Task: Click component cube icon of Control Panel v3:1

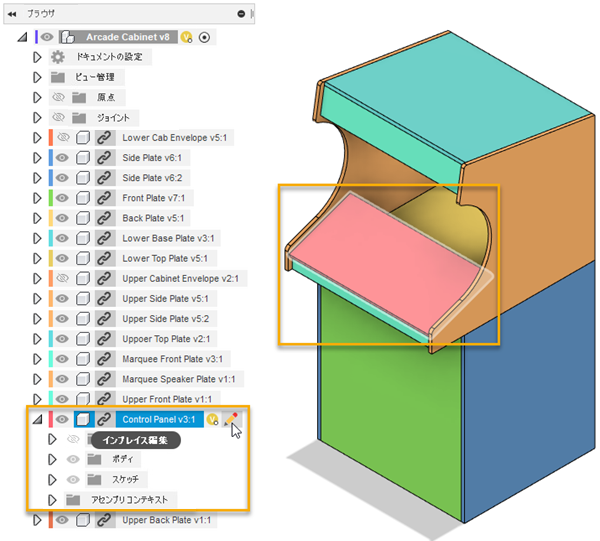Action: (x=83, y=419)
